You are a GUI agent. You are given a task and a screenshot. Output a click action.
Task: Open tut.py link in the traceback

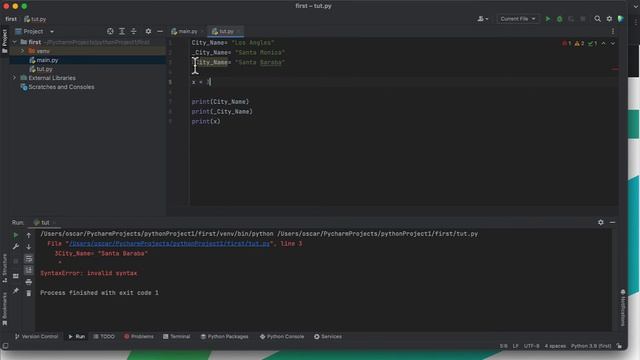(x=169, y=244)
